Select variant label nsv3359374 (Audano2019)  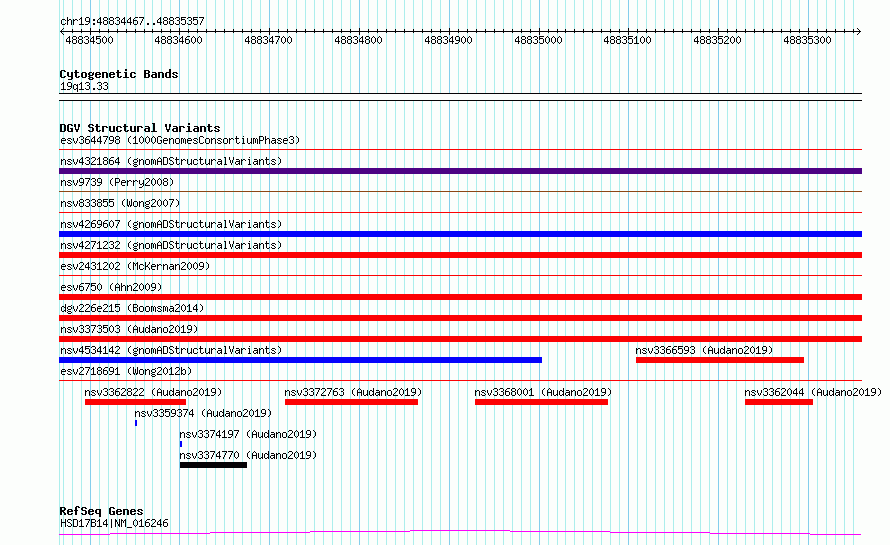pyautogui.click(x=203, y=413)
